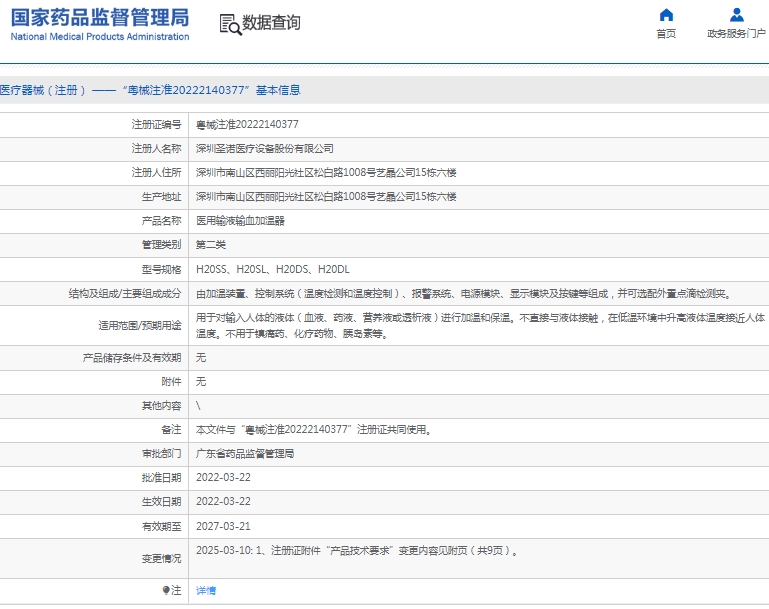Click 生效日期 value 2022-03-22
This screenshot has width=769, height=609.
223,502
